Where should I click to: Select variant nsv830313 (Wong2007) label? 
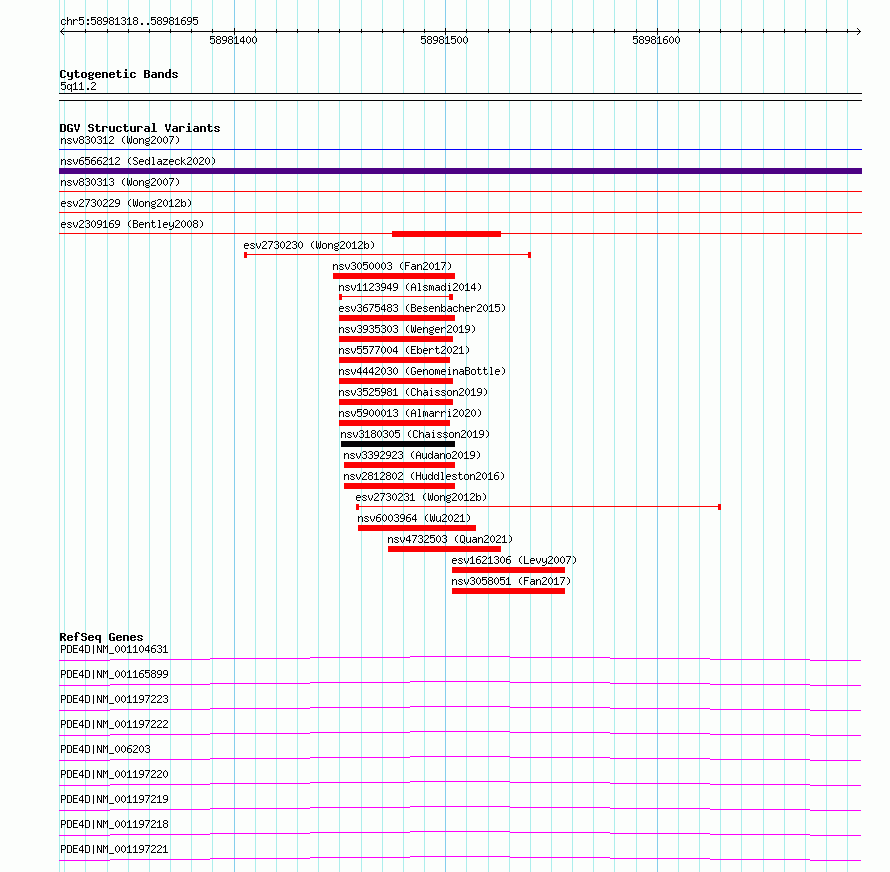click(x=120, y=182)
